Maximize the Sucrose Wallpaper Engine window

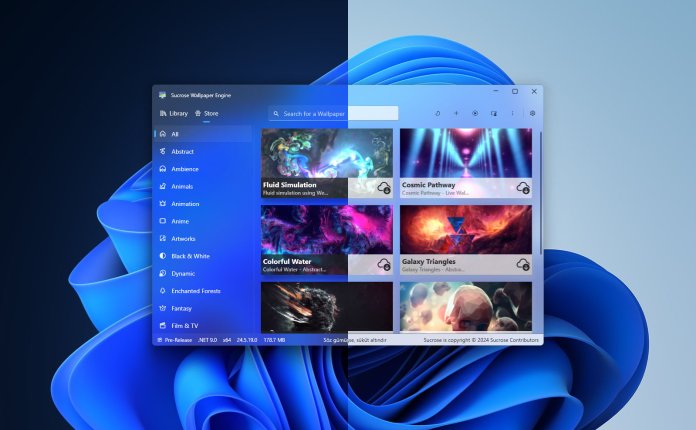pyautogui.click(x=515, y=91)
